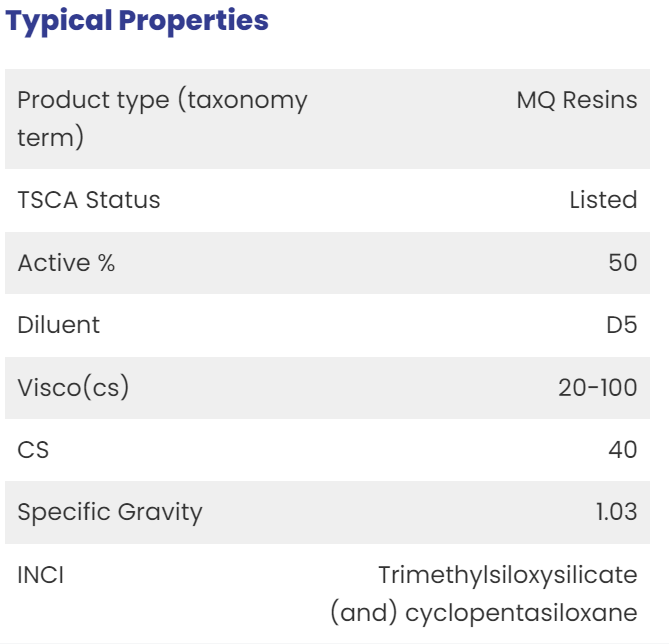Select the INCI label
The width and height of the screenshot is (669, 644).
41,575
